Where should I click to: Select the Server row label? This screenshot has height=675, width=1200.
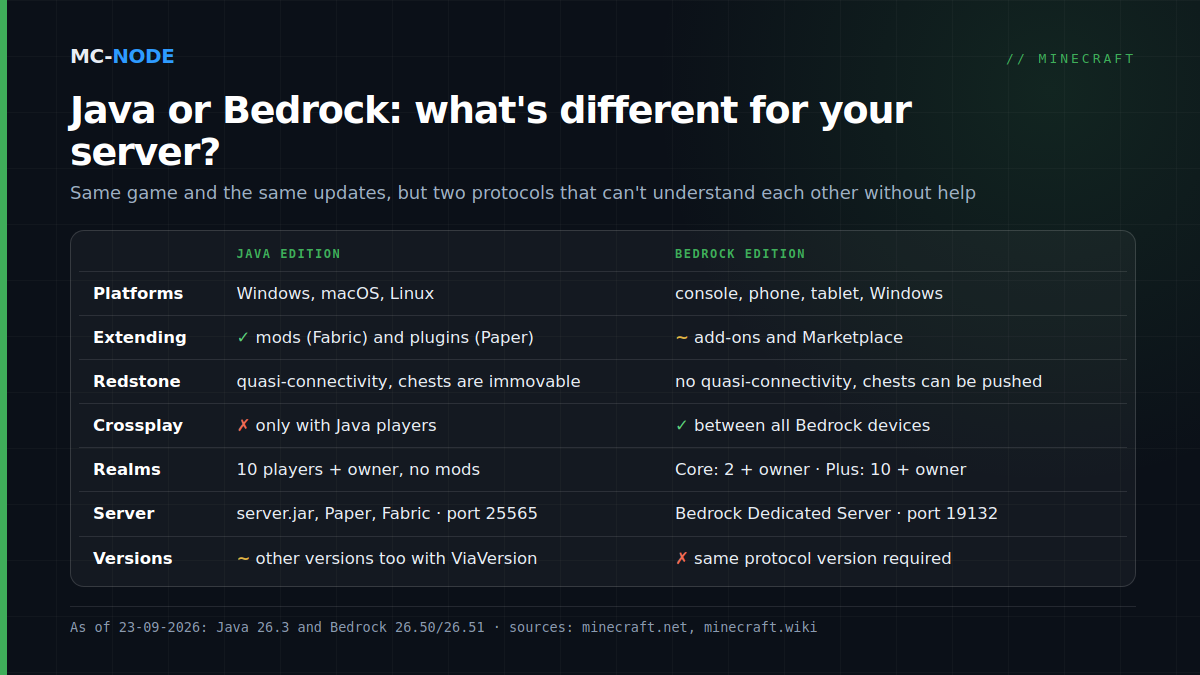click(124, 514)
